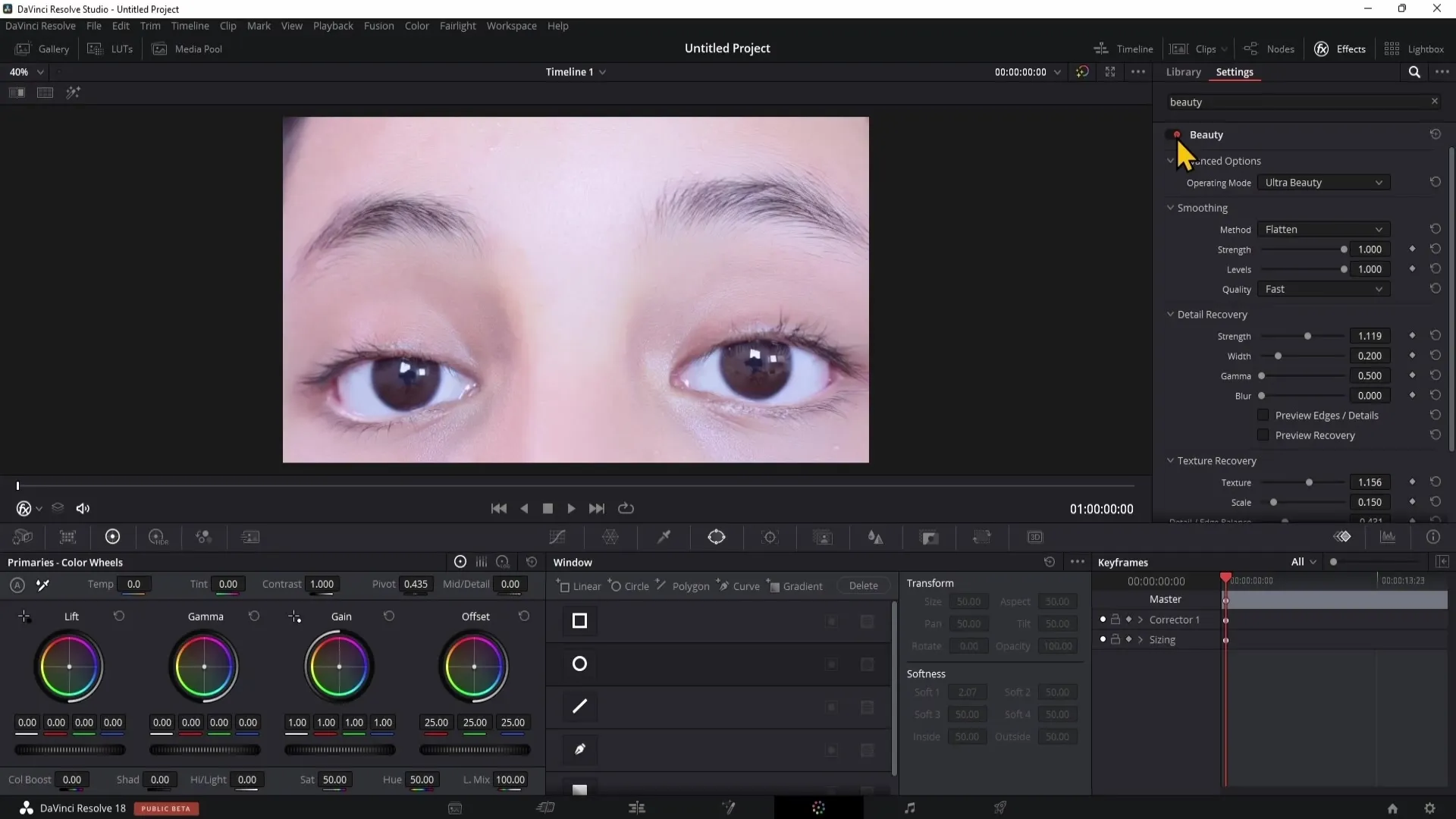Click the Fusion menu item
The width and height of the screenshot is (1456, 819).
tap(378, 25)
